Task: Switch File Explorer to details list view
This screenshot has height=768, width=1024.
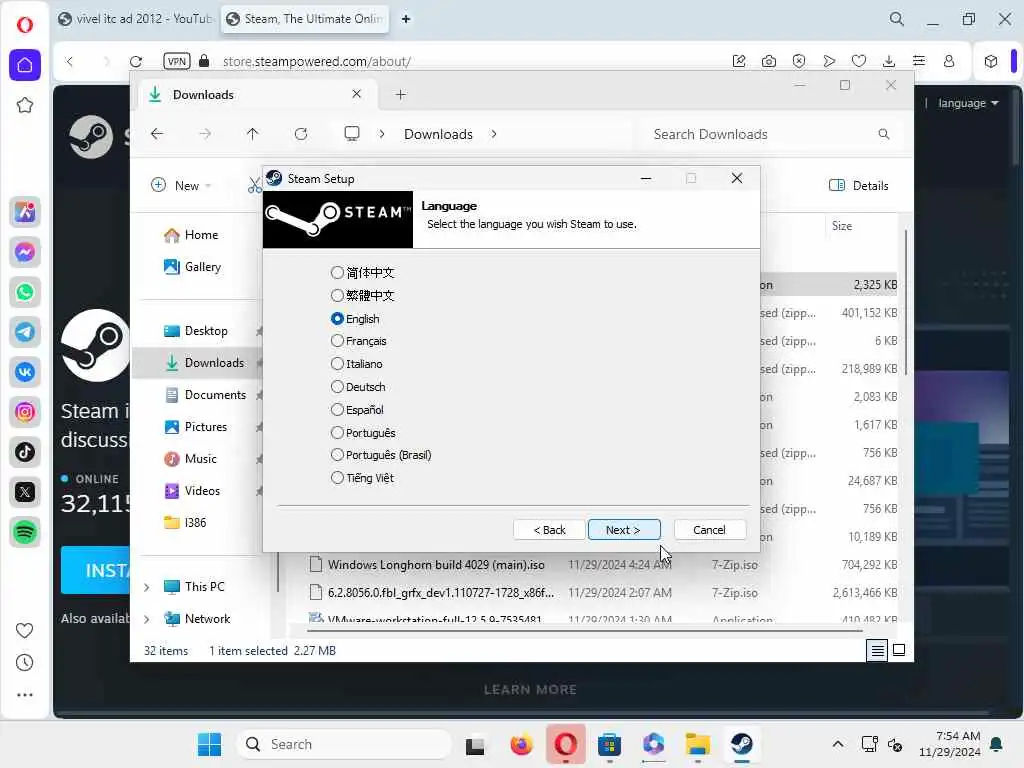Action: tap(877, 650)
